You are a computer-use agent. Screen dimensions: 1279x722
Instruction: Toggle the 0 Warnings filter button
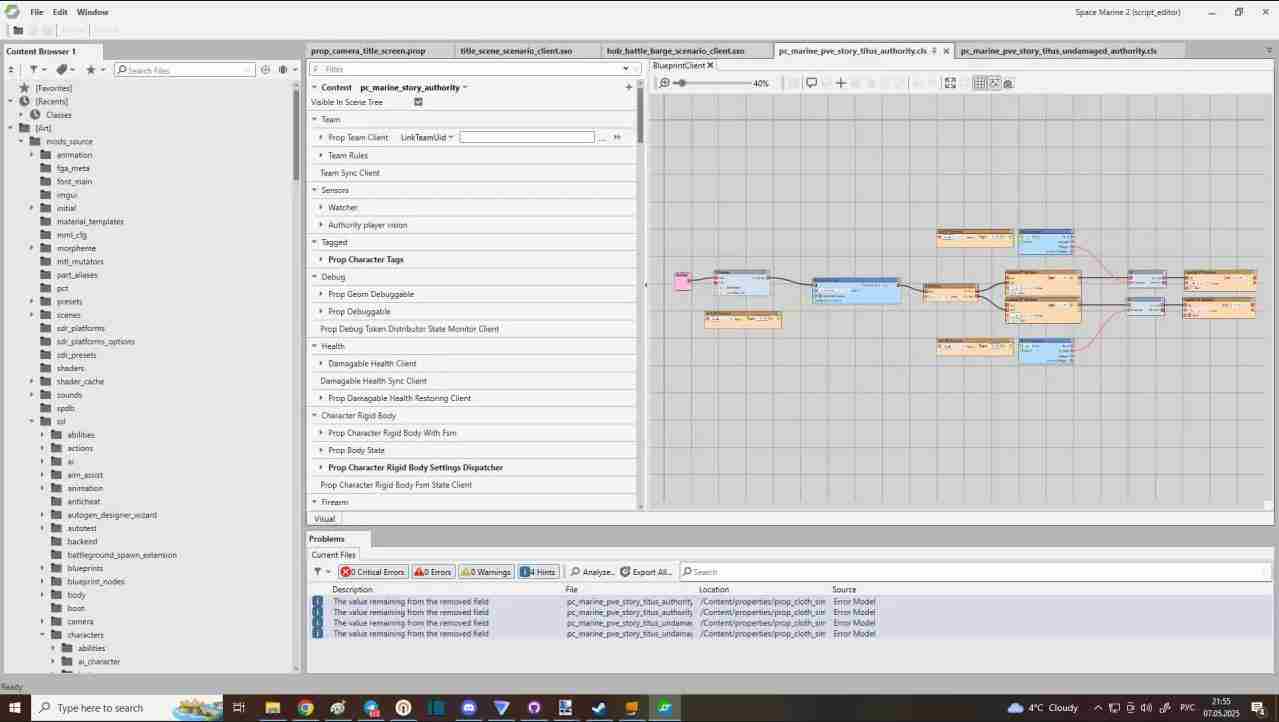point(486,572)
